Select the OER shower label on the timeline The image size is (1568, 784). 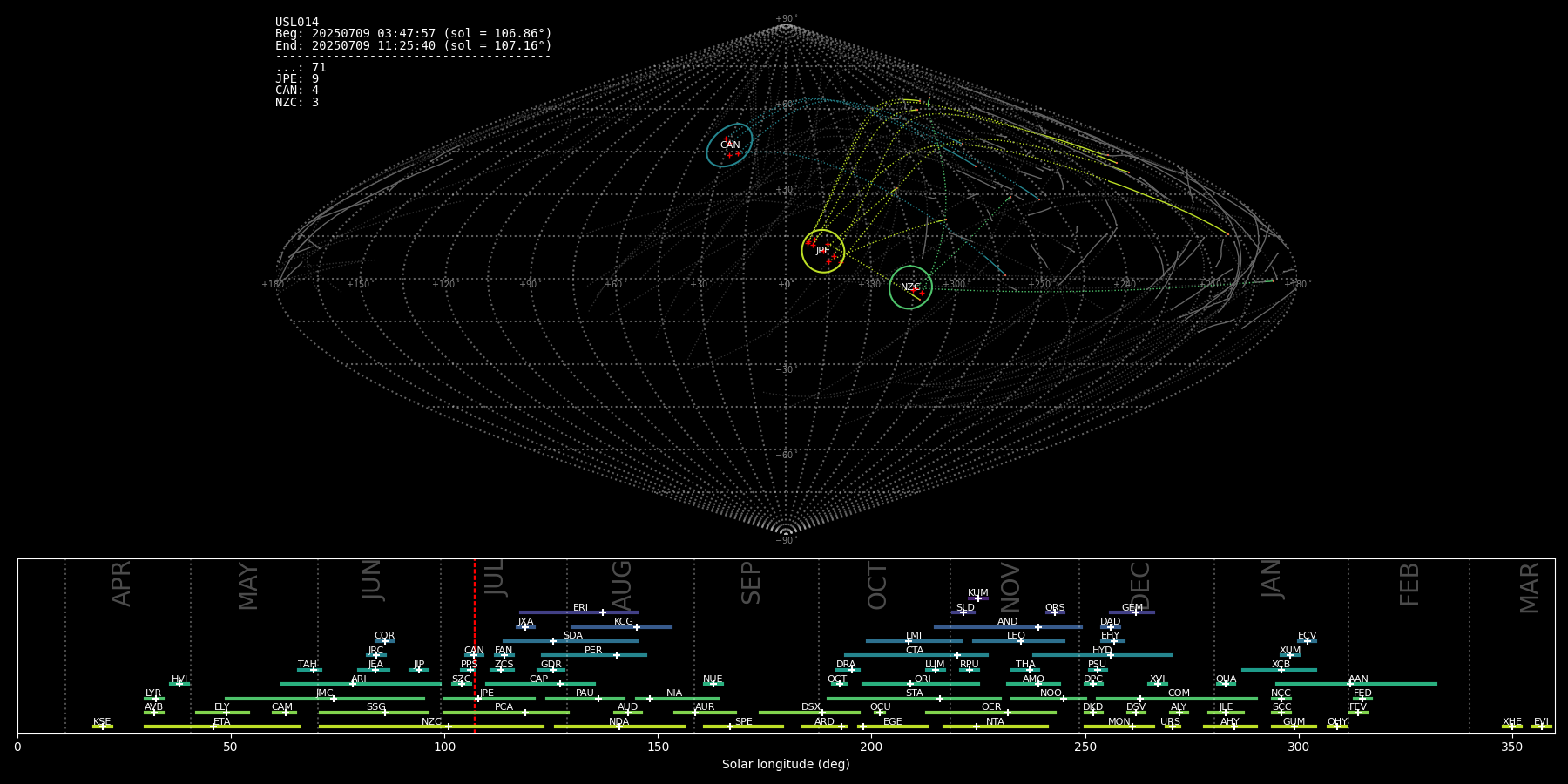point(991,707)
